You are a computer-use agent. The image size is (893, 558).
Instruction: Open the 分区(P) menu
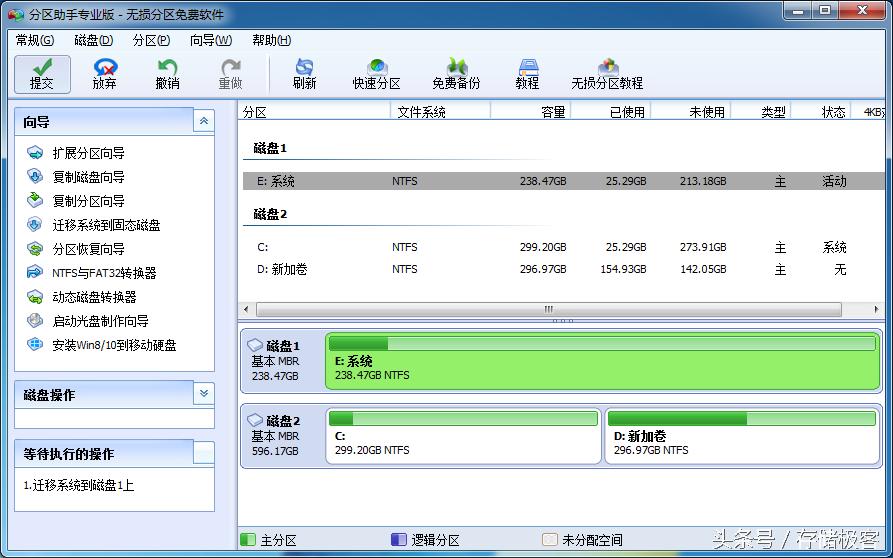(151, 40)
